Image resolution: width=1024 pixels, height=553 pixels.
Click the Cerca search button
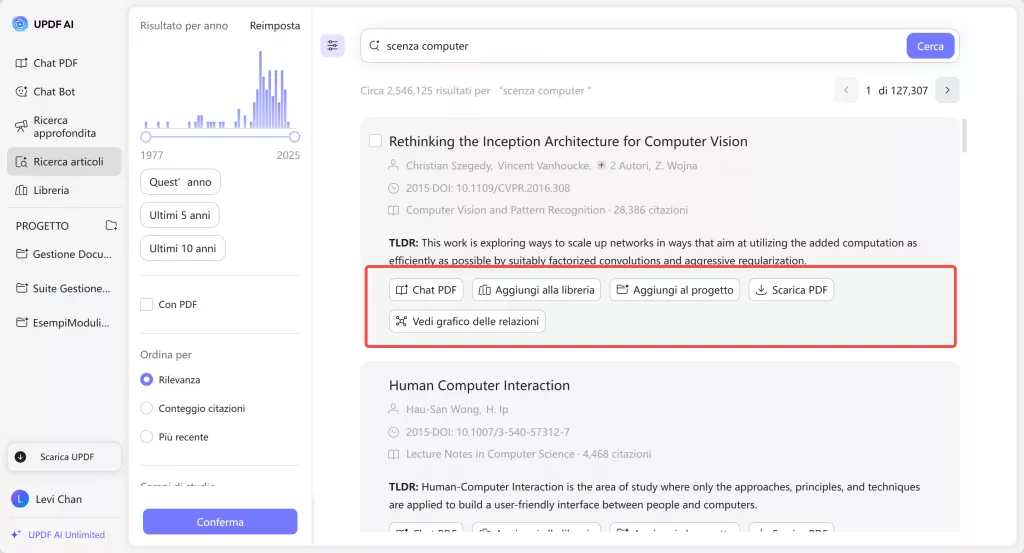pyautogui.click(x=930, y=46)
